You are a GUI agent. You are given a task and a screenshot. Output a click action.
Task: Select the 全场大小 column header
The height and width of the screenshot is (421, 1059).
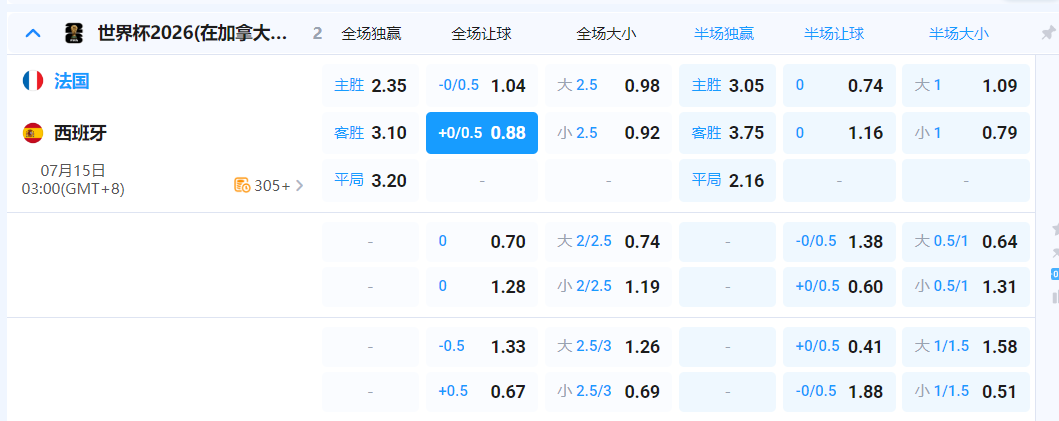click(606, 34)
